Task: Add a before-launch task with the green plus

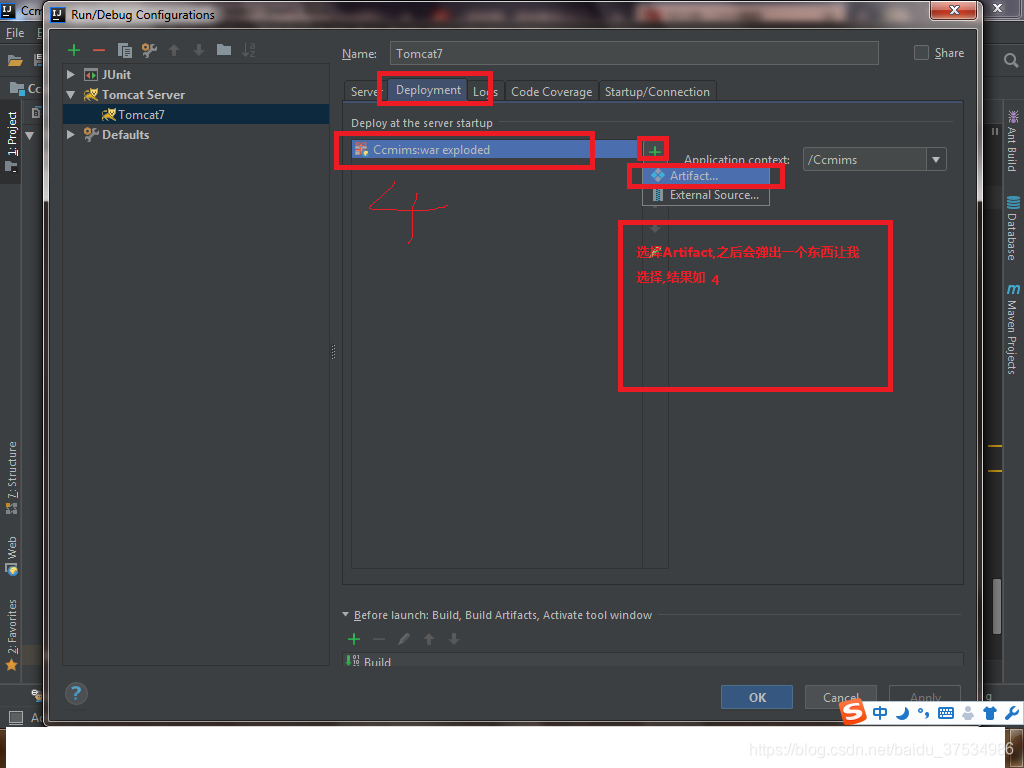Action: coord(354,639)
